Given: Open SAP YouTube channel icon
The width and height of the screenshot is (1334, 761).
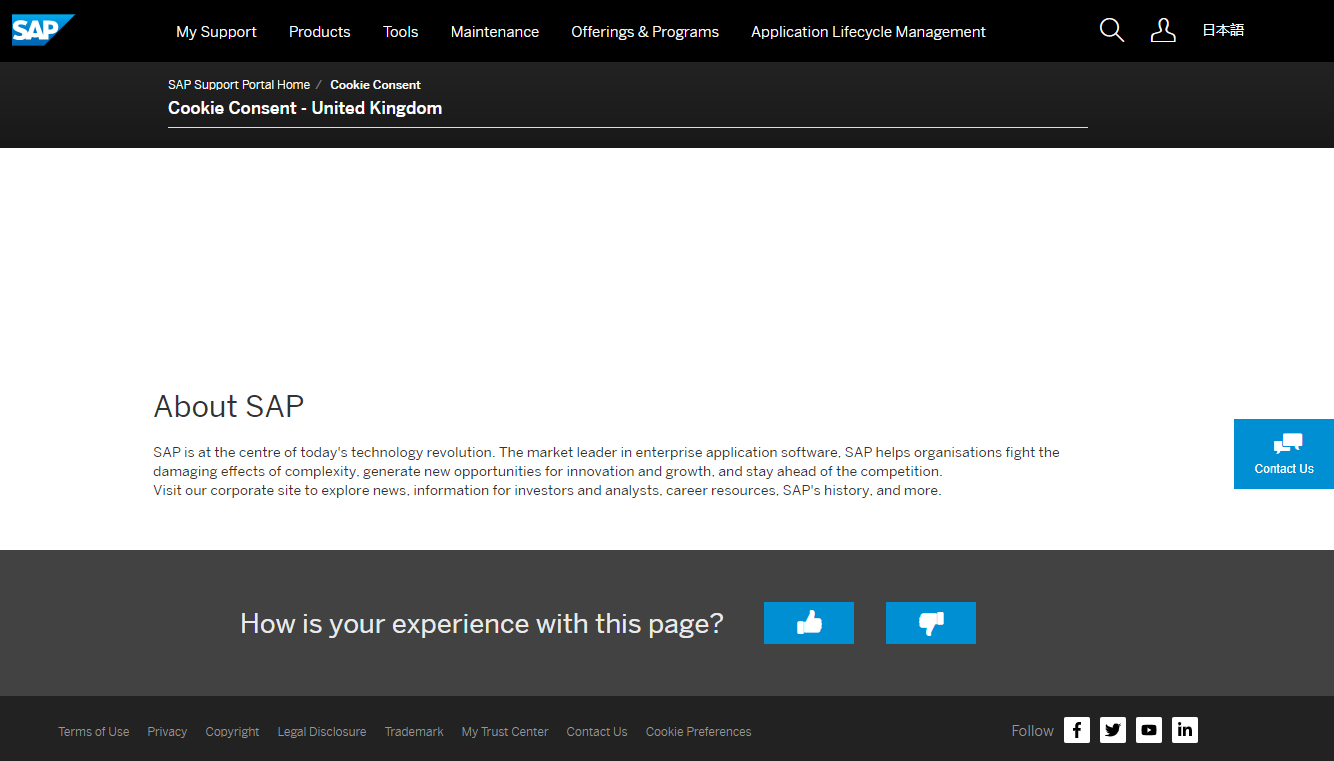Looking at the screenshot, I should (x=1149, y=730).
